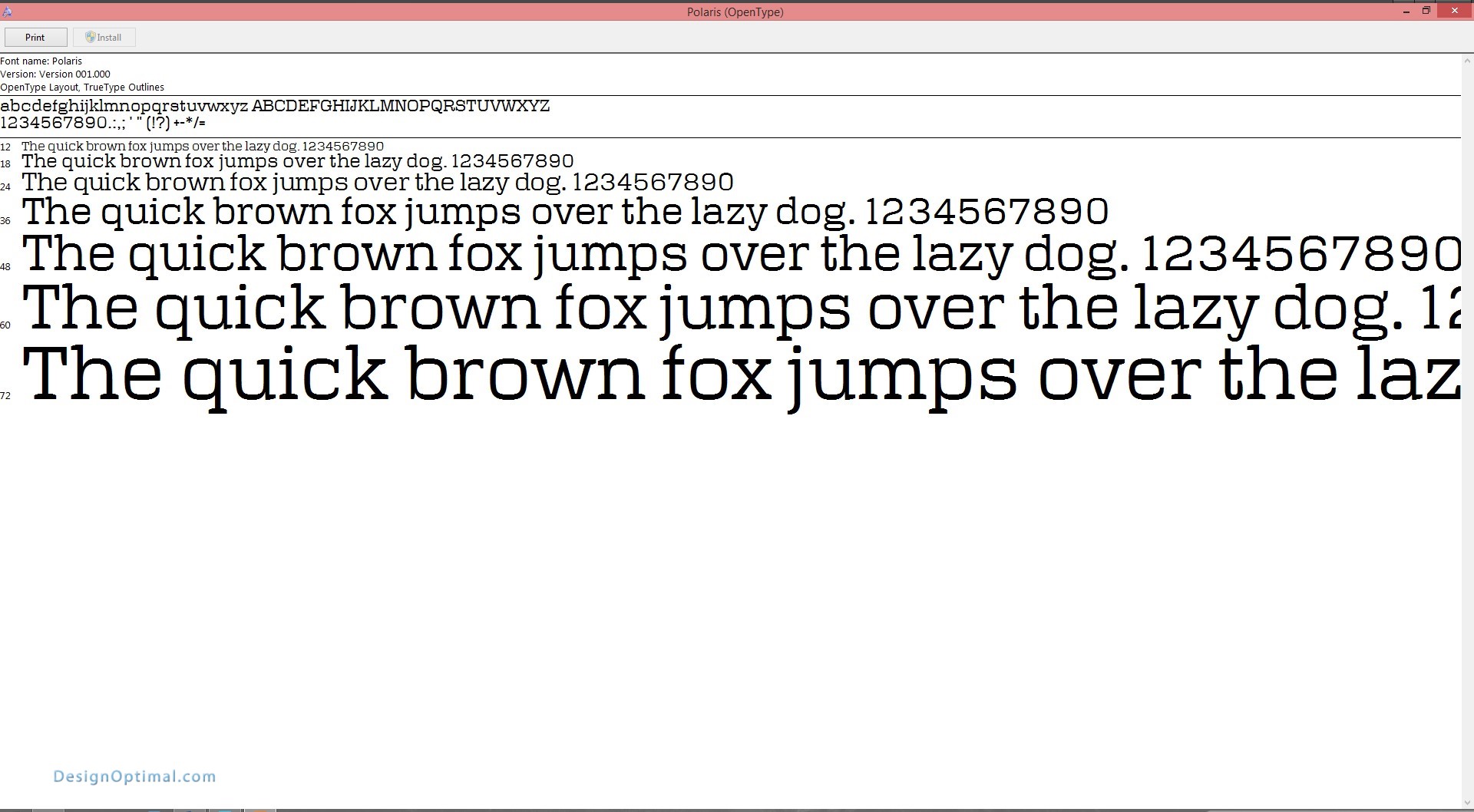This screenshot has height=812, width=1474.
Task: Minimize the Polaris font window
Action: pos(1406,12)
